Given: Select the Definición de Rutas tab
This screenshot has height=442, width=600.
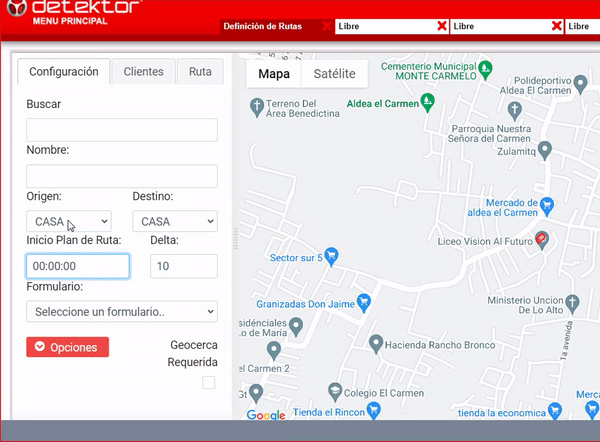Looking at the screenshot, I should (x=262, y=26).
